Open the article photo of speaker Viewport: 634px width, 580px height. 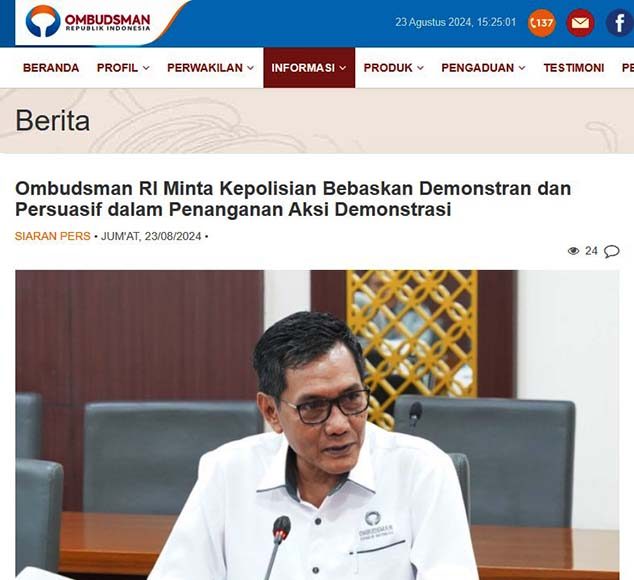317,425
